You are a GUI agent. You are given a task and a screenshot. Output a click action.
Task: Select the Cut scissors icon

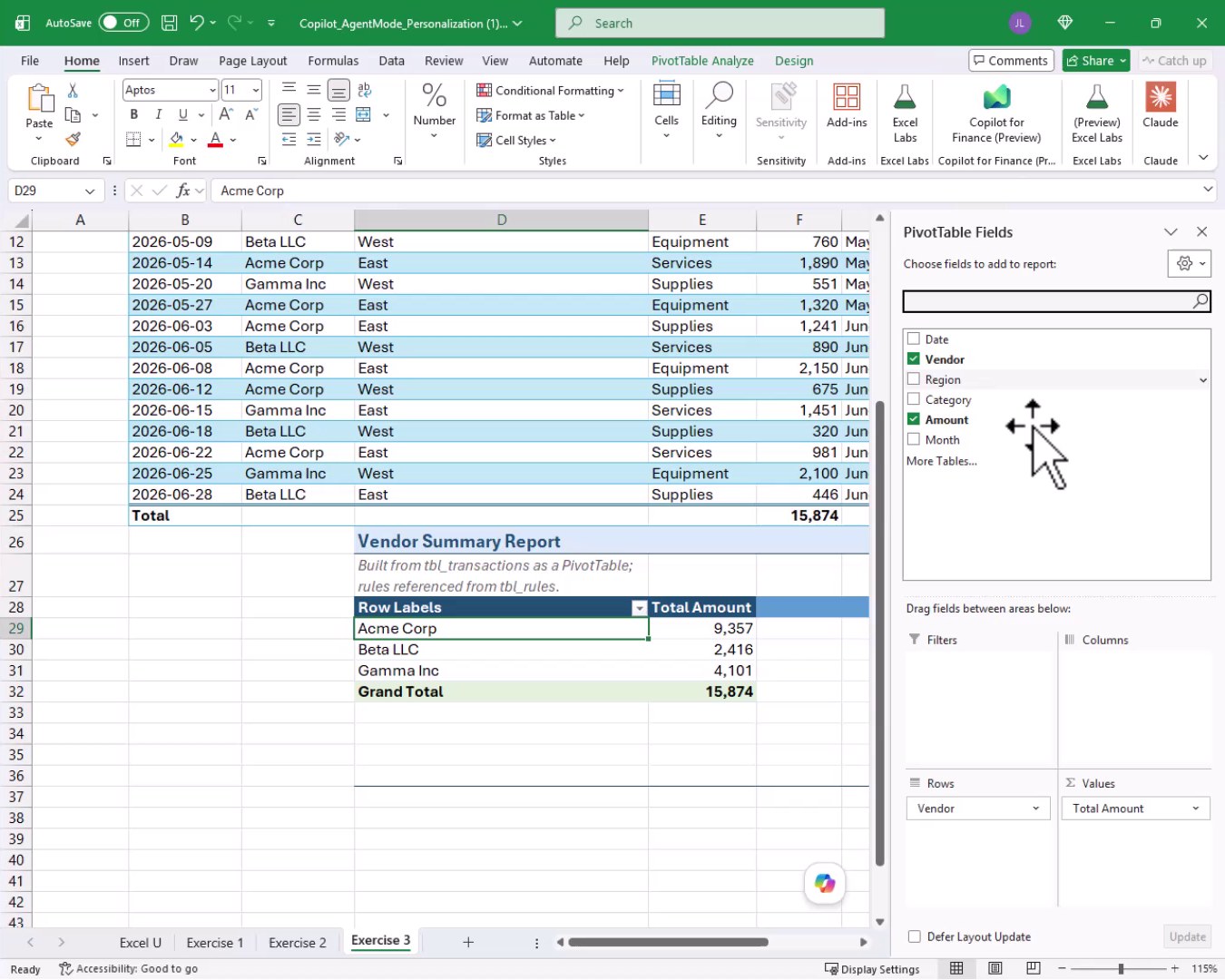pos(73,90)
